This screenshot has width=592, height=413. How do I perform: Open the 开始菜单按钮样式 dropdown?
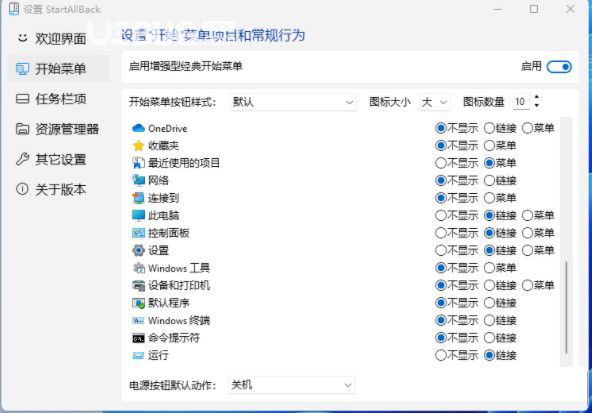pyautogui.click(x=293, y=102)
